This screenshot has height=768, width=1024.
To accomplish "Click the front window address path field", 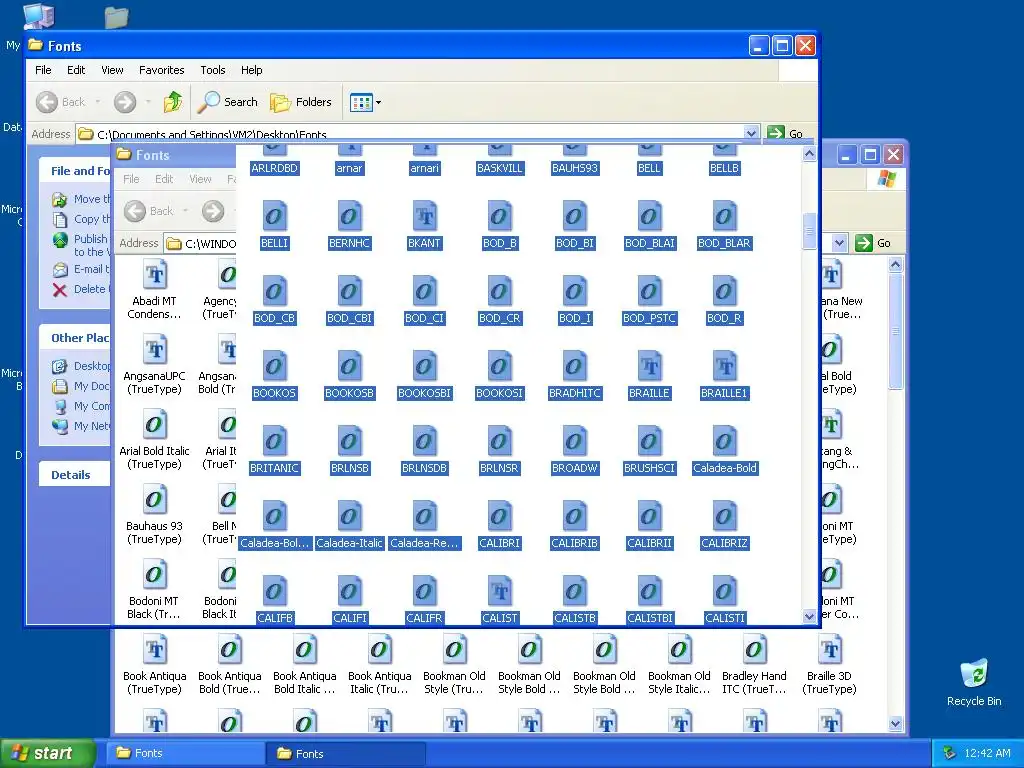I will pos(418,134).
